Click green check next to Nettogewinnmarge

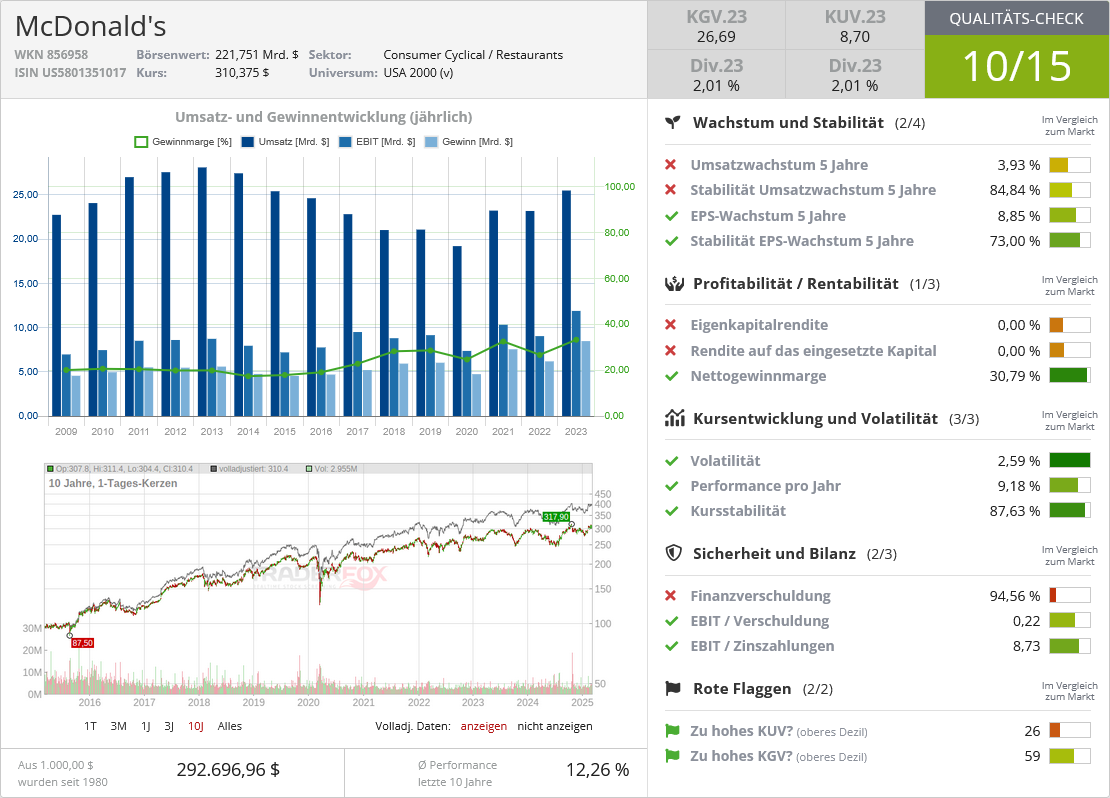pyautogui.click(x=672, y=376)
